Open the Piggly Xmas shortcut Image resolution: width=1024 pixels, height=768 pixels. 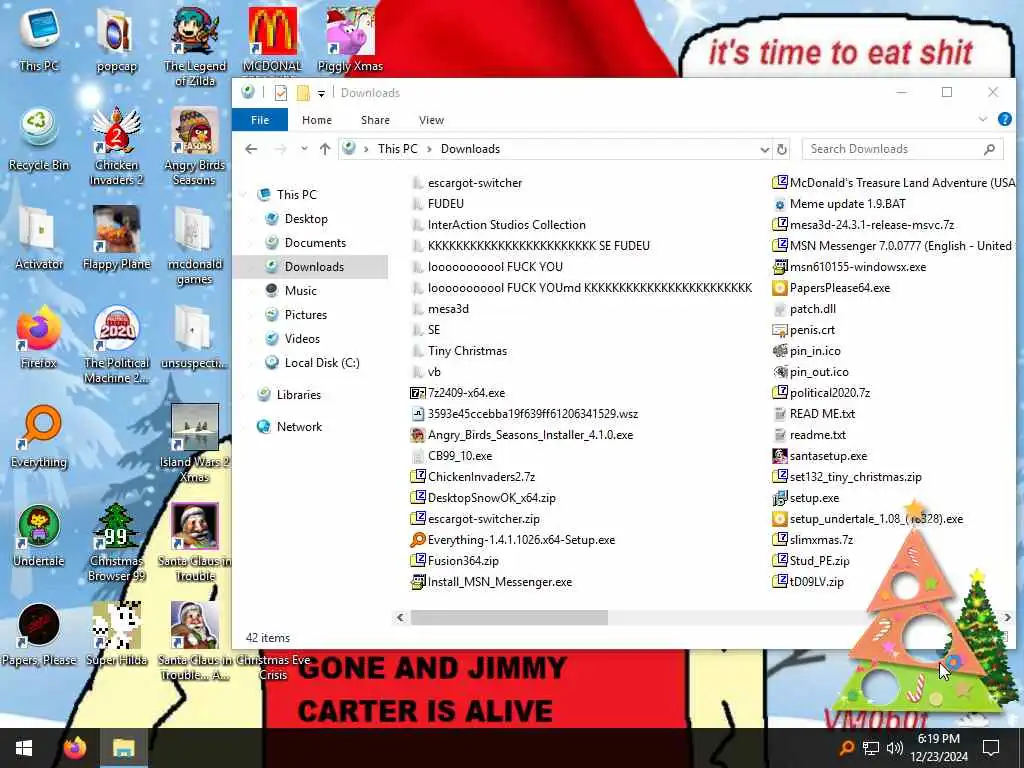350,39
